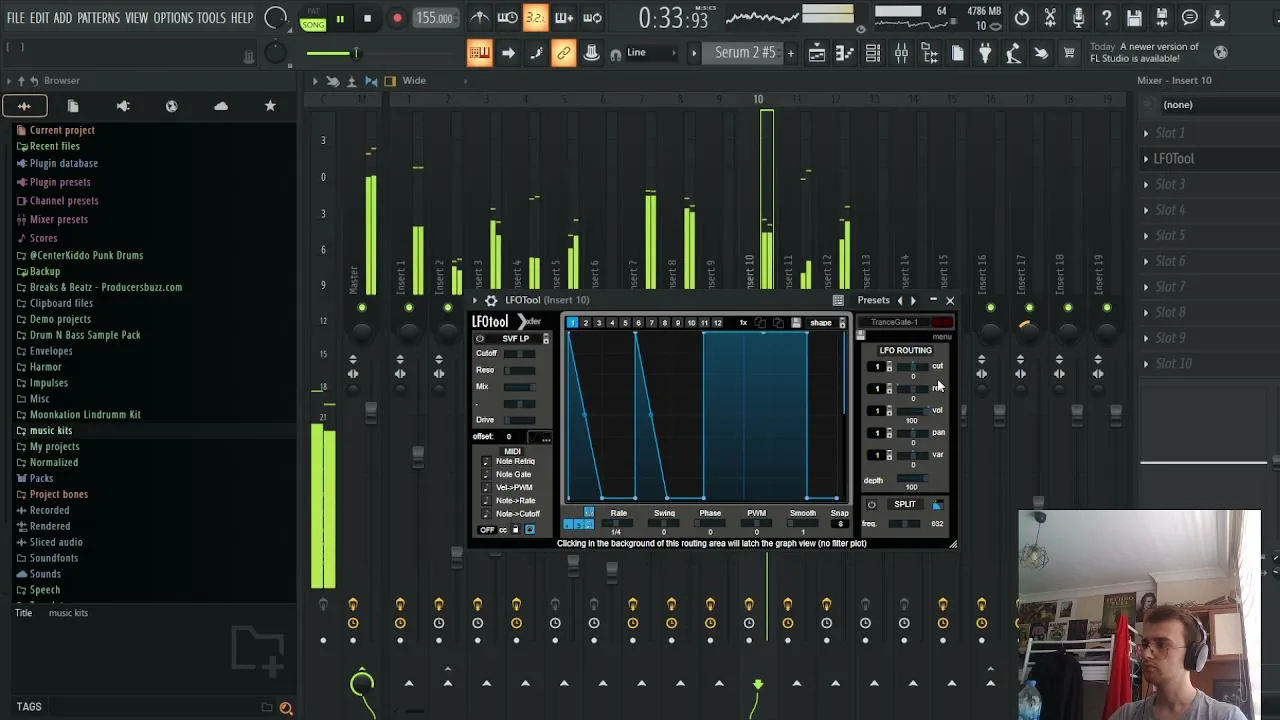Toggle the Note Gate MIDI option
This screenshot has width=1280, height=720.
click(486, 474)
